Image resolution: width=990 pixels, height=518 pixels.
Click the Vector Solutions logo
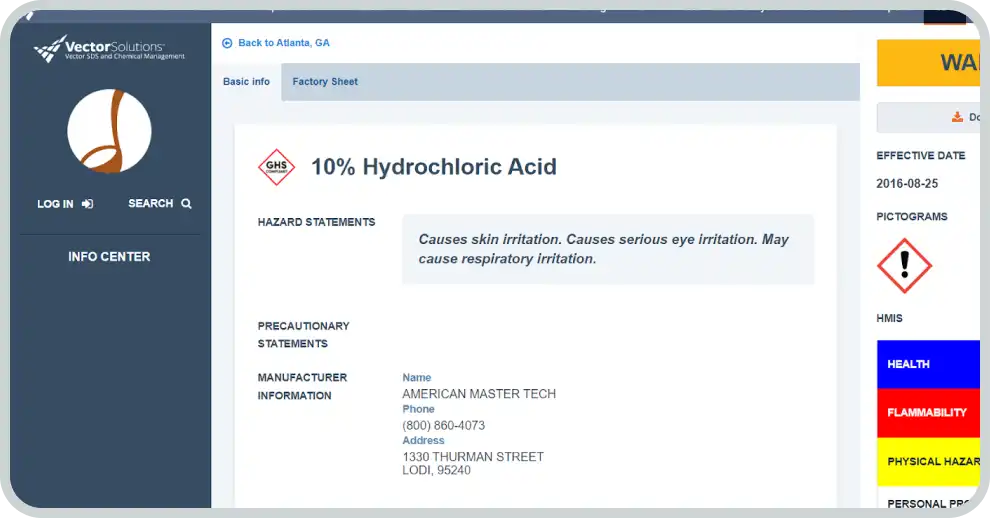109,49
